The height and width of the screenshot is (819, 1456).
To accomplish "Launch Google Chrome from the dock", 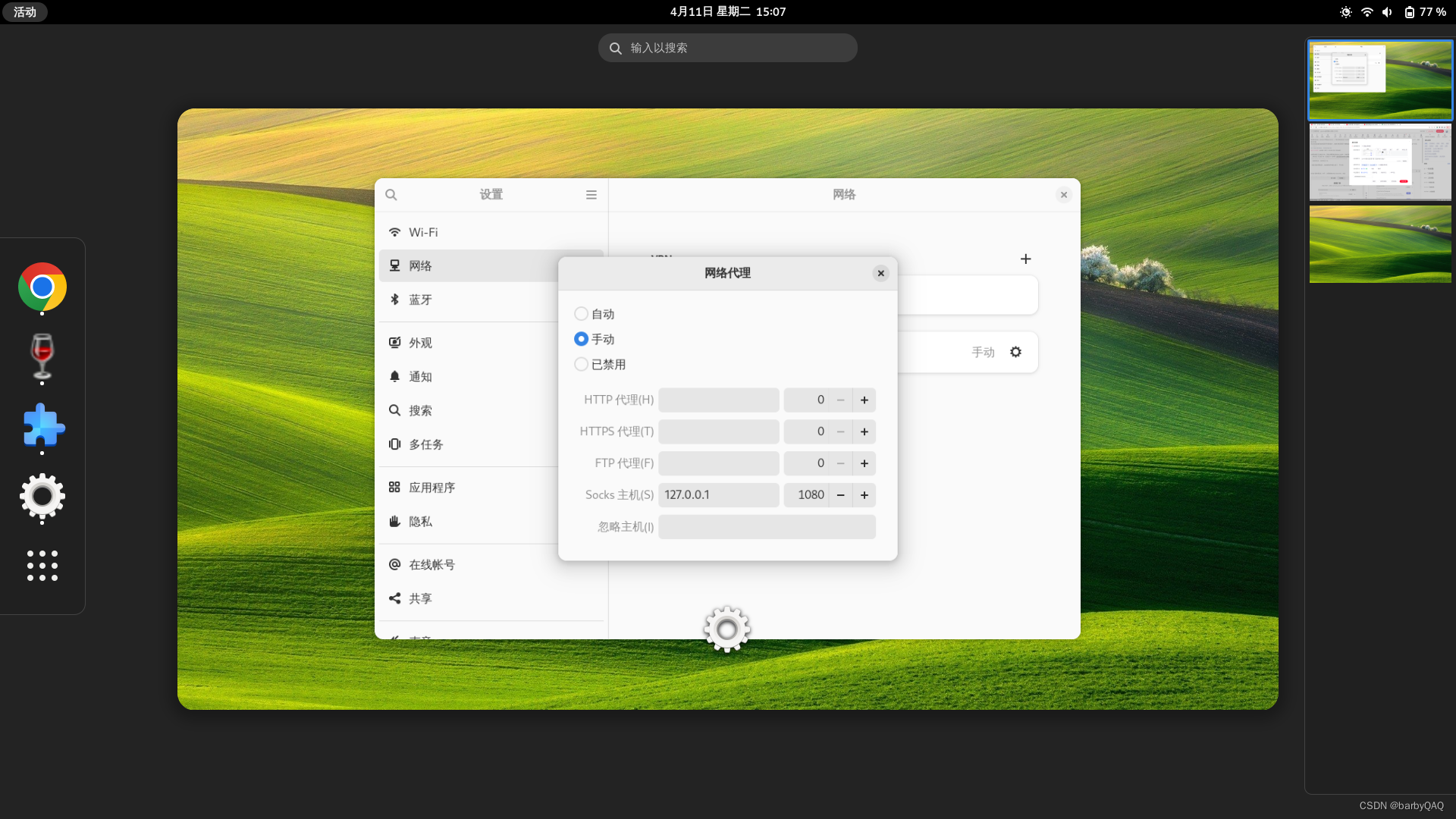I will (42, 287).
